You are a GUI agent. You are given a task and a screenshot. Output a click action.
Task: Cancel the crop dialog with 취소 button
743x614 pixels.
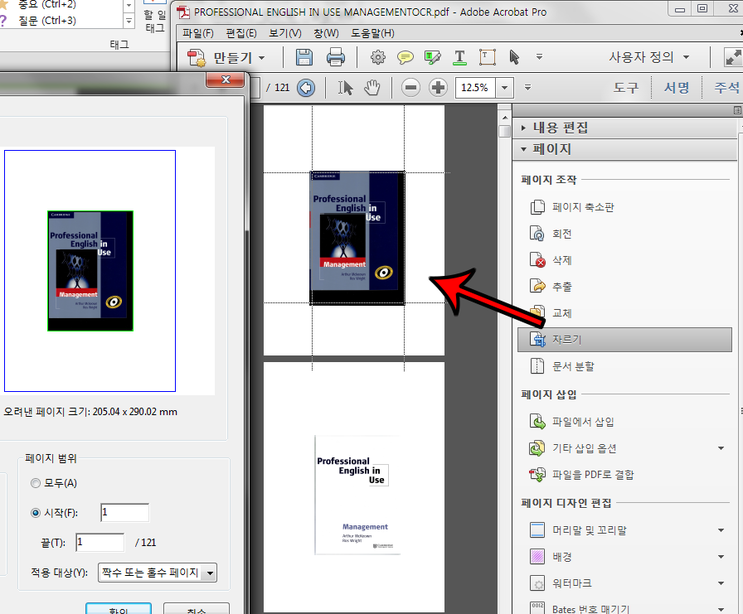196,608
